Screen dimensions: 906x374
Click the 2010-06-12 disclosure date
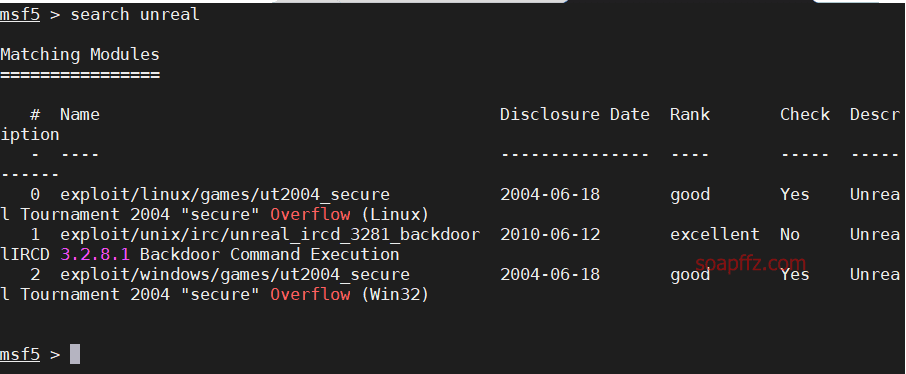point(550,235)
